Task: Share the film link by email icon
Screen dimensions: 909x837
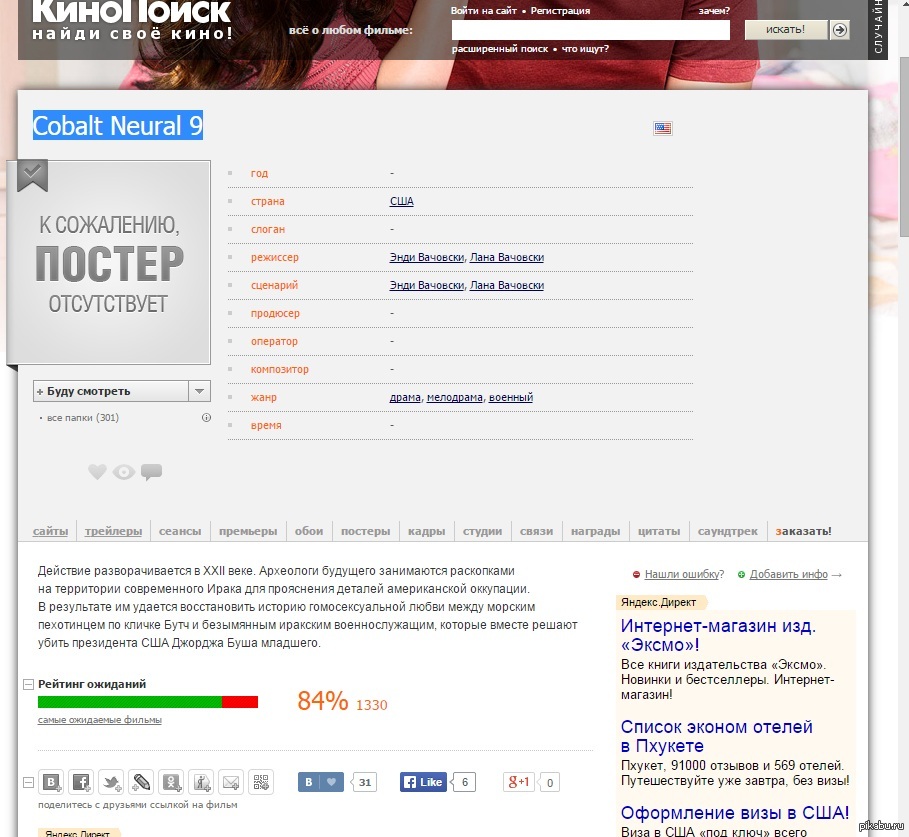Action: (x=231, y=782)
